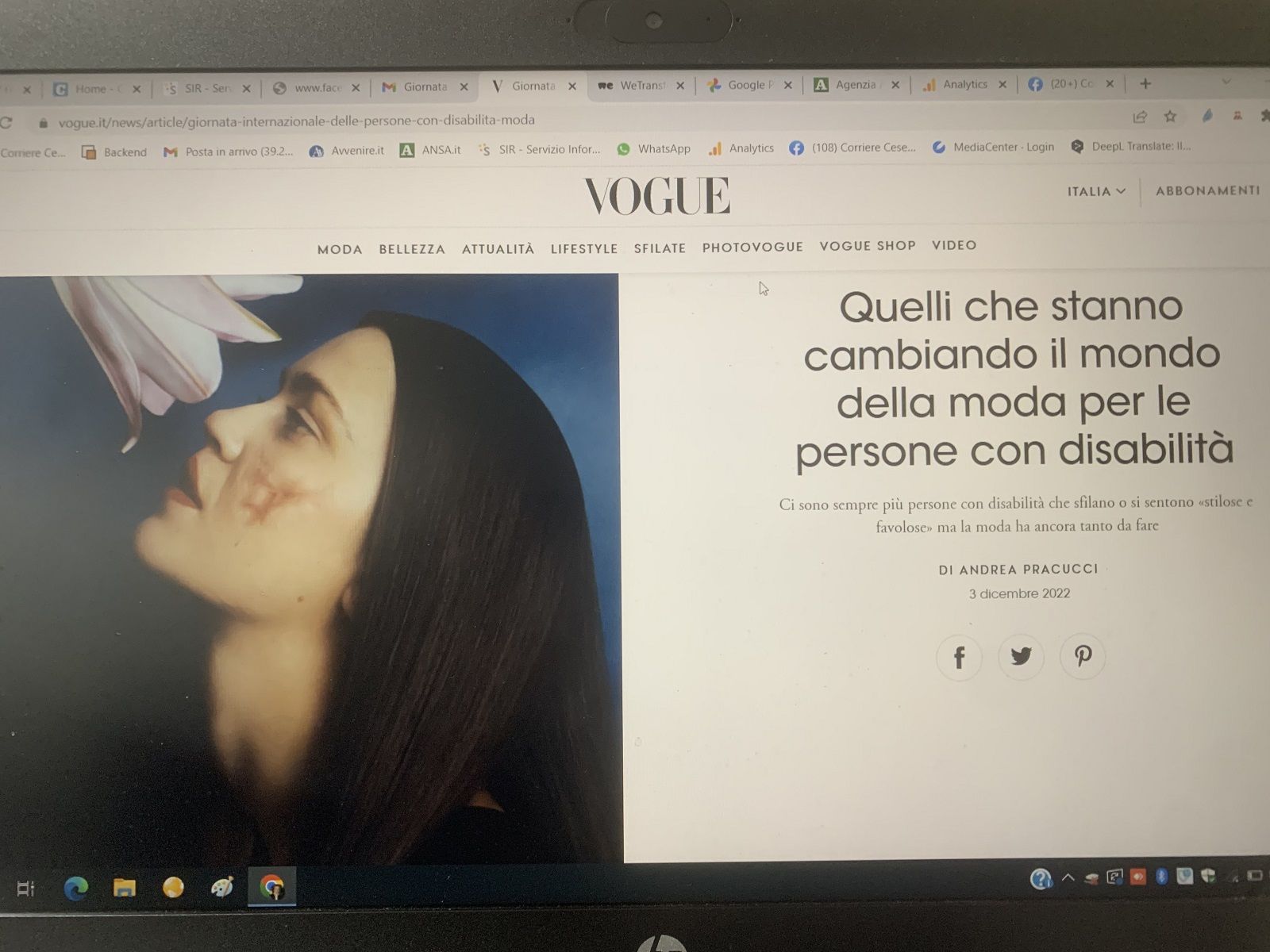Click the ABBONAMENTI link
This screenshot has width=1270, height=952.
[1207, 190]
